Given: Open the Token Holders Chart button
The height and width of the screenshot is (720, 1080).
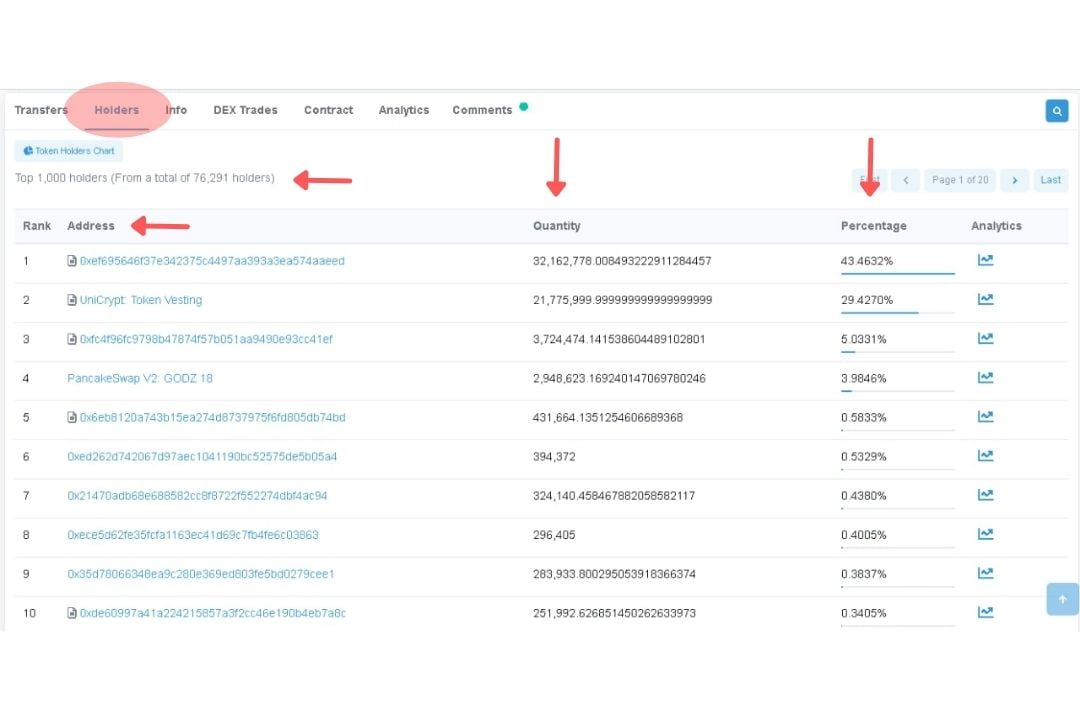Looking at the screenshot, I should coord(69,151).
